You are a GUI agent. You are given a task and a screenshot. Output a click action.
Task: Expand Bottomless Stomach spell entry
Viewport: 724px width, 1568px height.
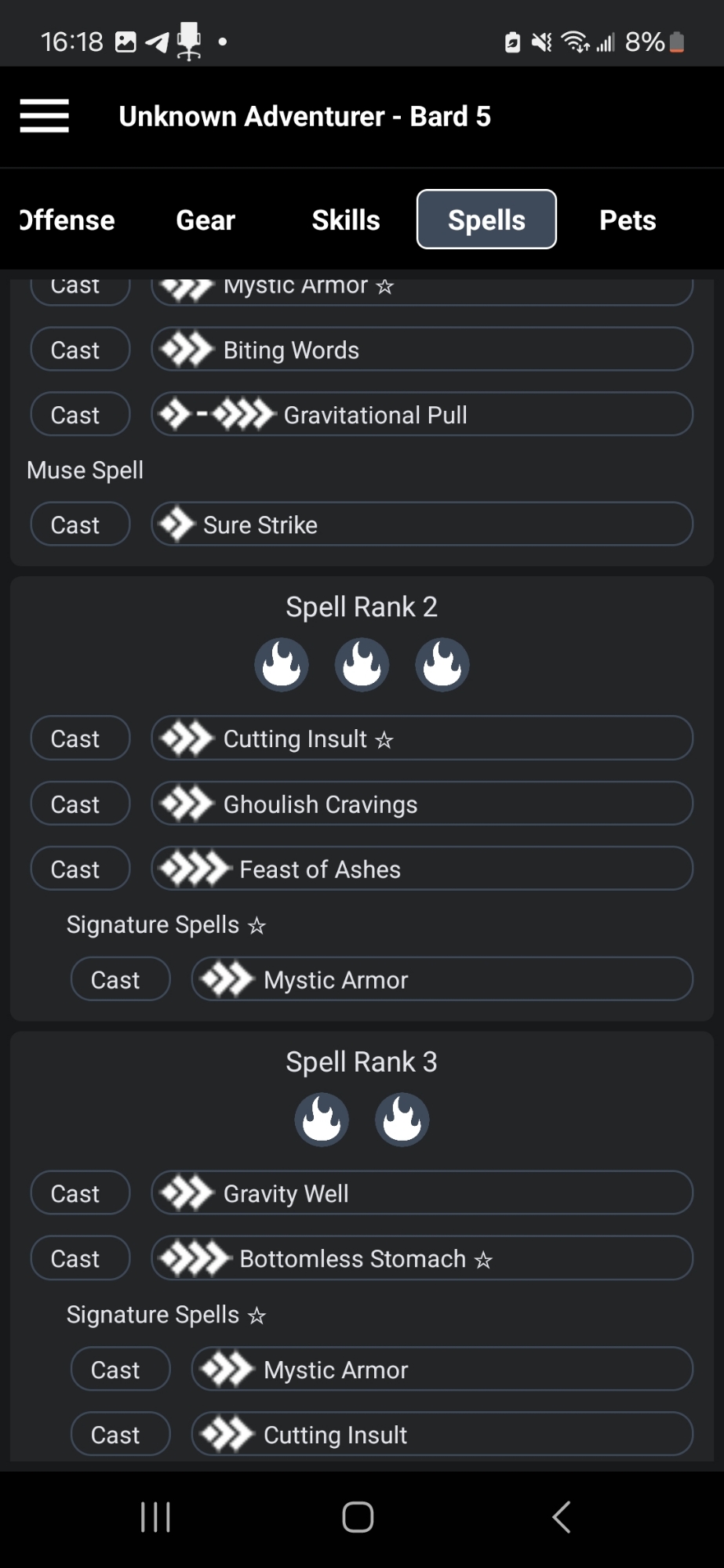(x=422, y=1258)
